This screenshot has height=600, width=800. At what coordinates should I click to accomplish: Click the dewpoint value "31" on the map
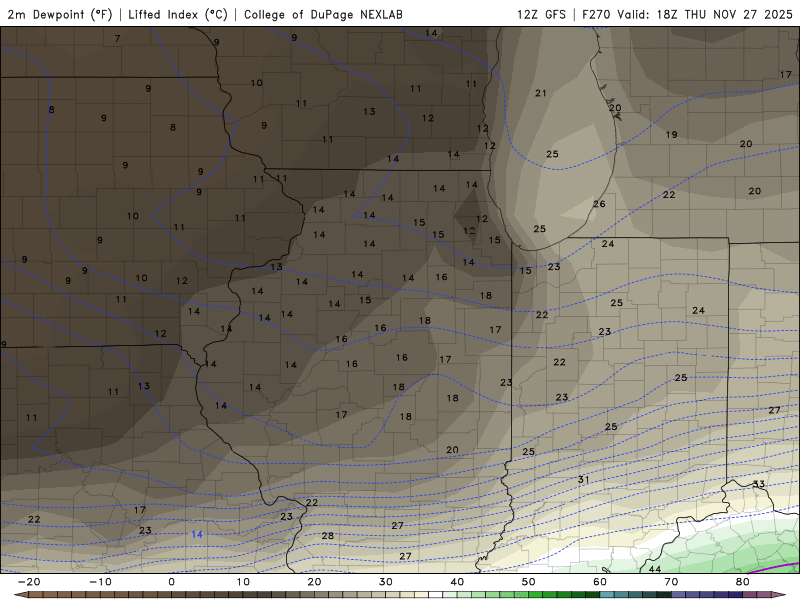(584, 480)
